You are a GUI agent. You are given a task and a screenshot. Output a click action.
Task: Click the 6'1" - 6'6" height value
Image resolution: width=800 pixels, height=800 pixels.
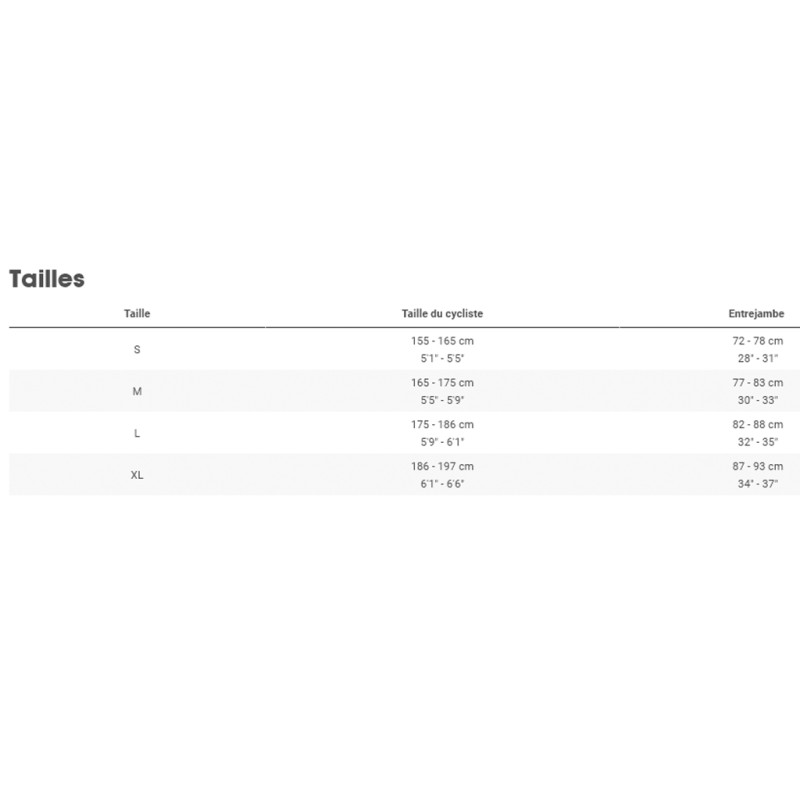tap(442, 484)
